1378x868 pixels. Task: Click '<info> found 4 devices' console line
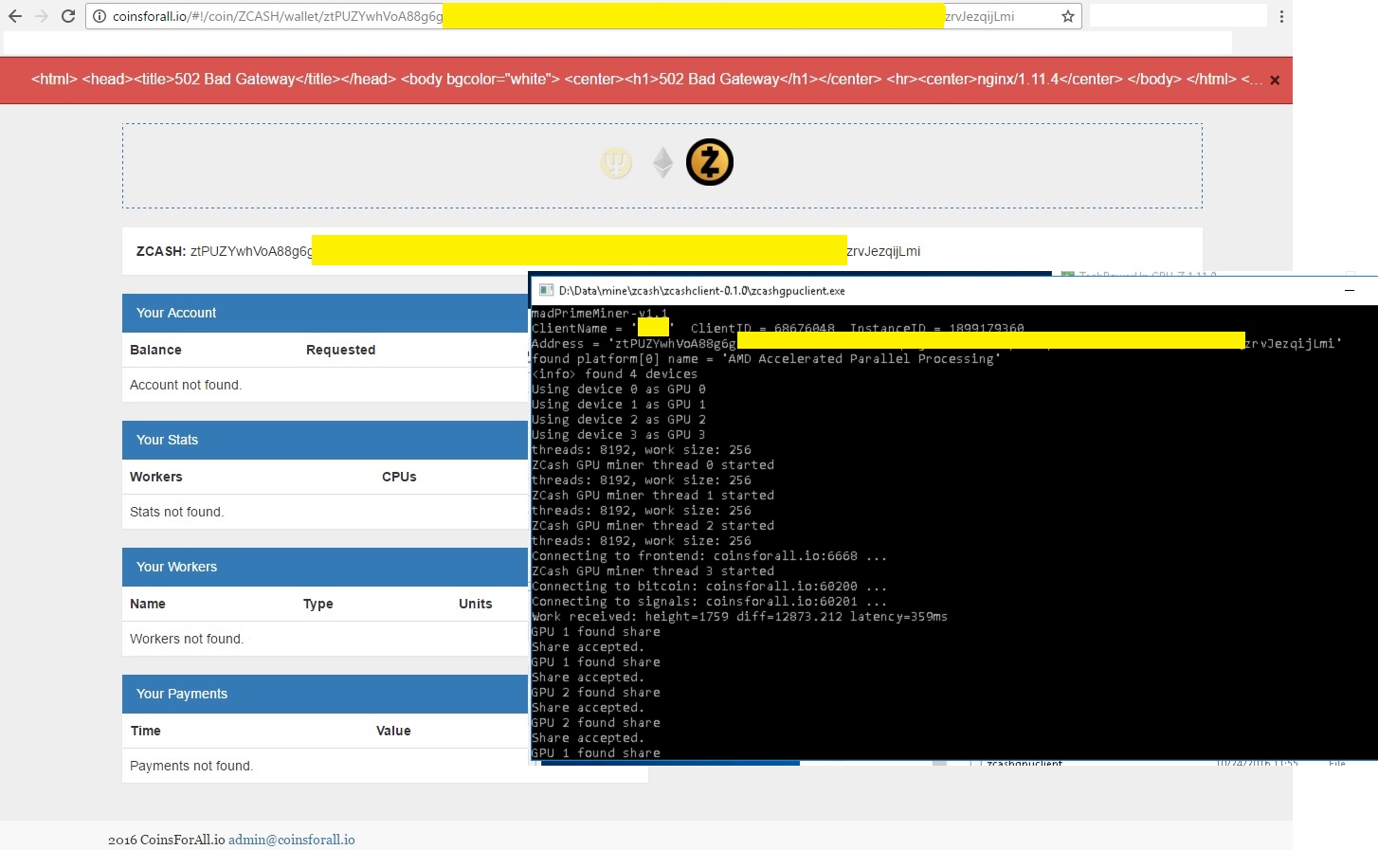615,374
